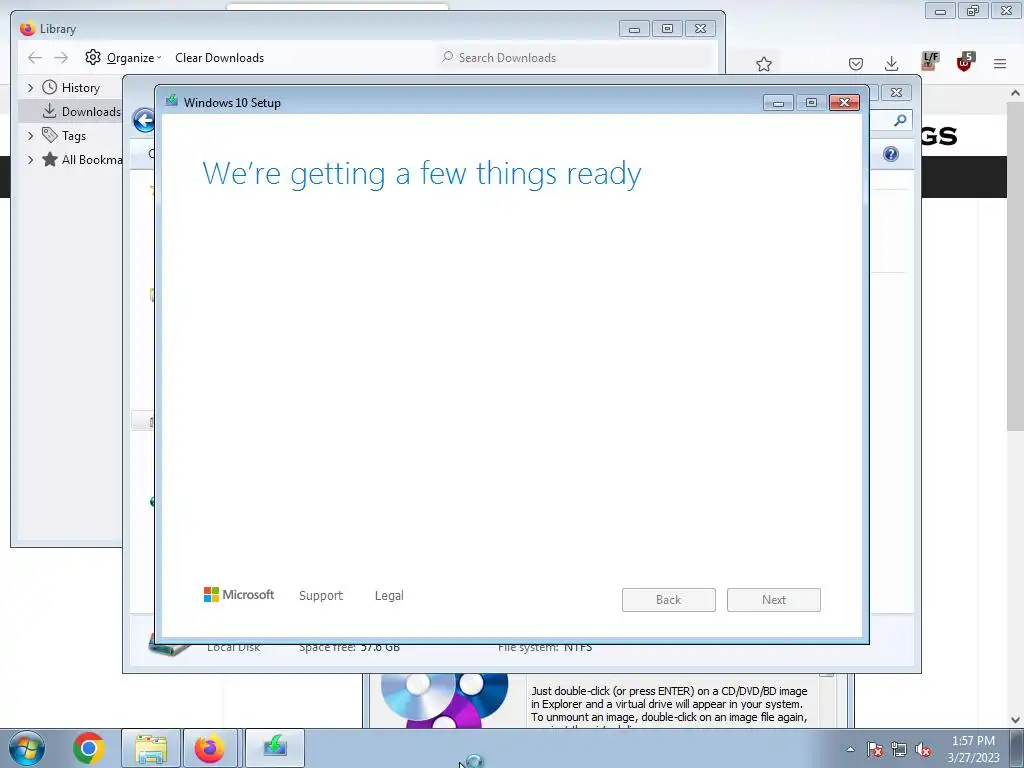The image size is (1024, 768).
Task: Expand the History tree node
Action: click(x=30, y=88)
